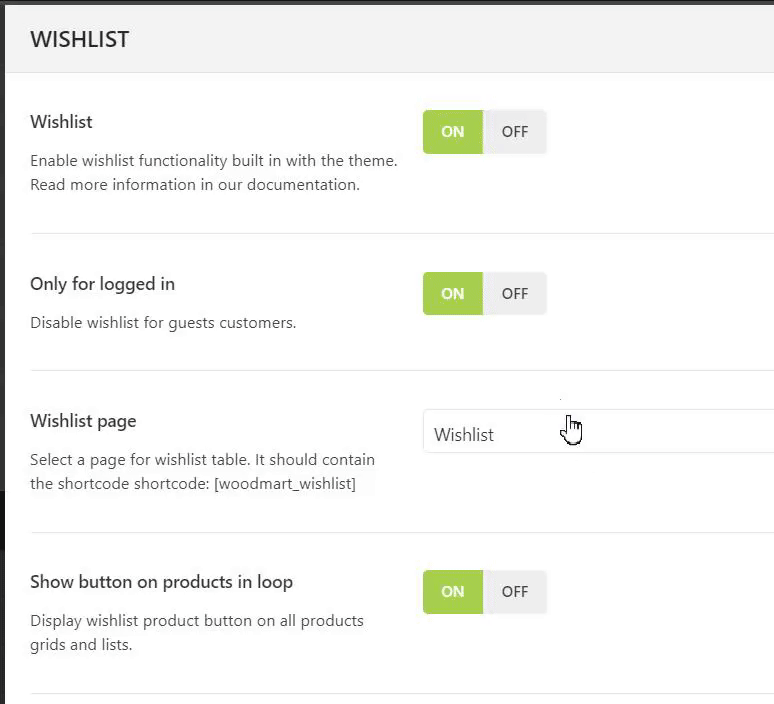The width and height of the screenshot is (774, 704).
Task: Turn ON Show button on products in loop
Action: click(x=453, y=592)
